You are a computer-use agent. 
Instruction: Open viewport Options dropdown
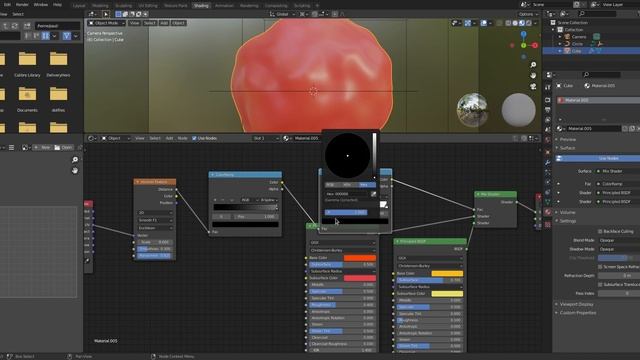[x=529, y=14]
